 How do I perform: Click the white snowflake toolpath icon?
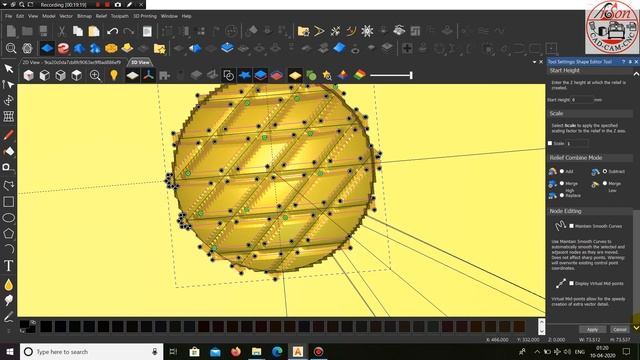tap(367, 31)
